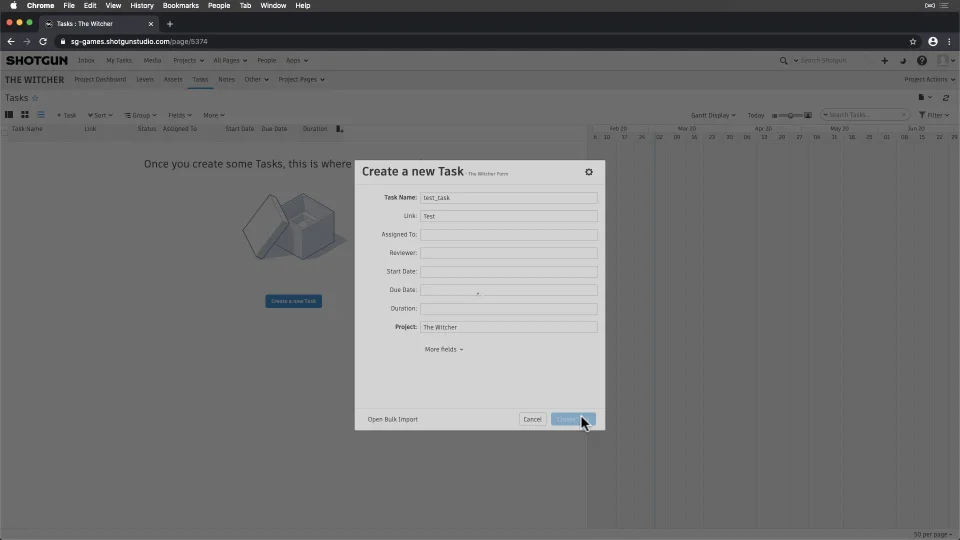The width and height of the screenshot is (960, 540).
Task: Go to My Tasks
Action: [119, 61]
